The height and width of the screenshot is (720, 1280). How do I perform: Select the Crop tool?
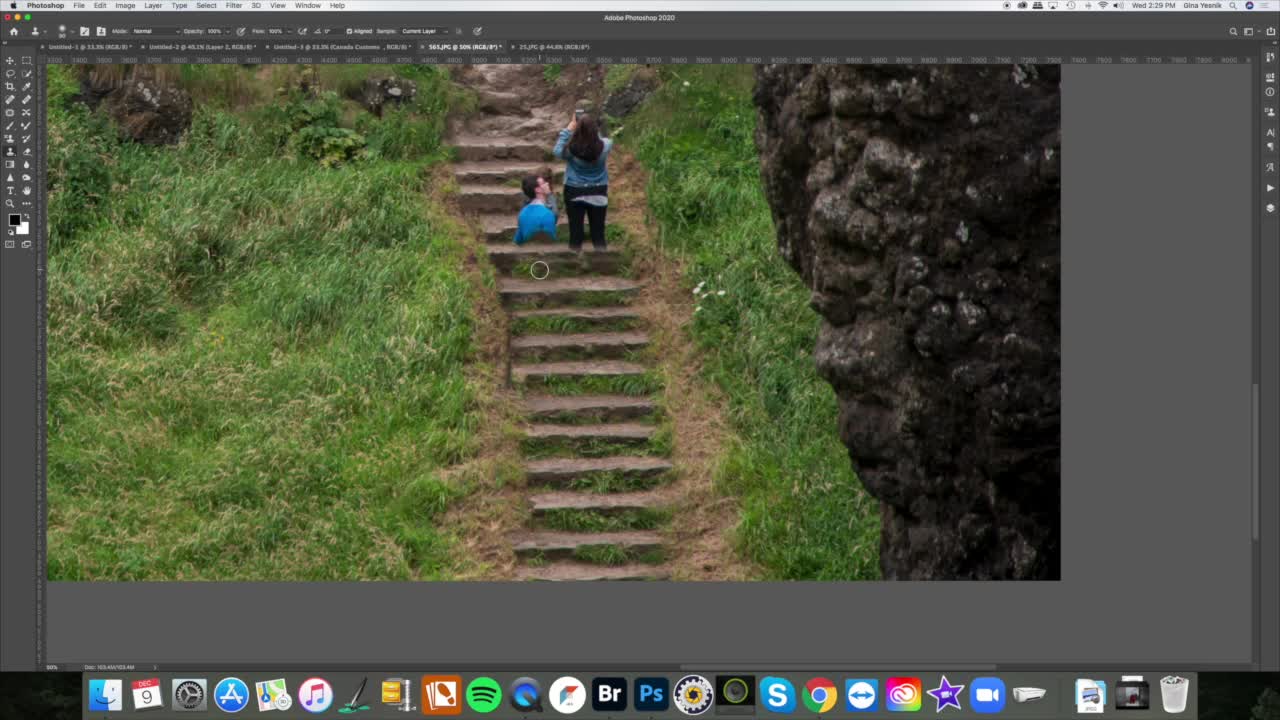(x=10, y=86)
